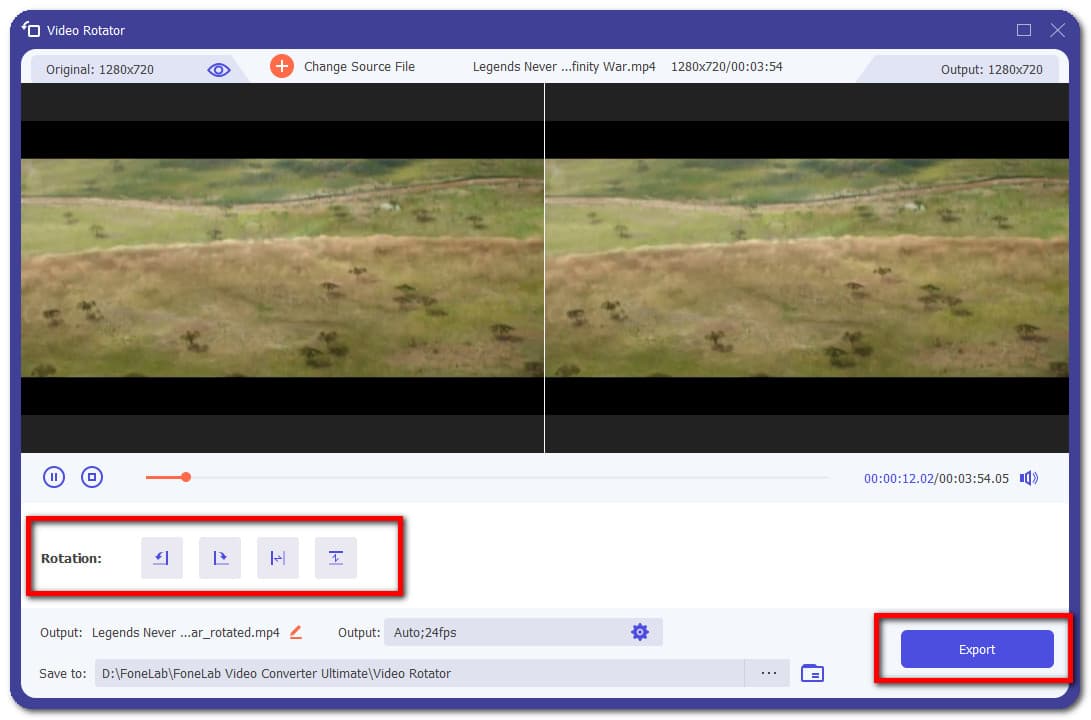Click the original video preview pane
1091x720 pixels.
(282, 268)
